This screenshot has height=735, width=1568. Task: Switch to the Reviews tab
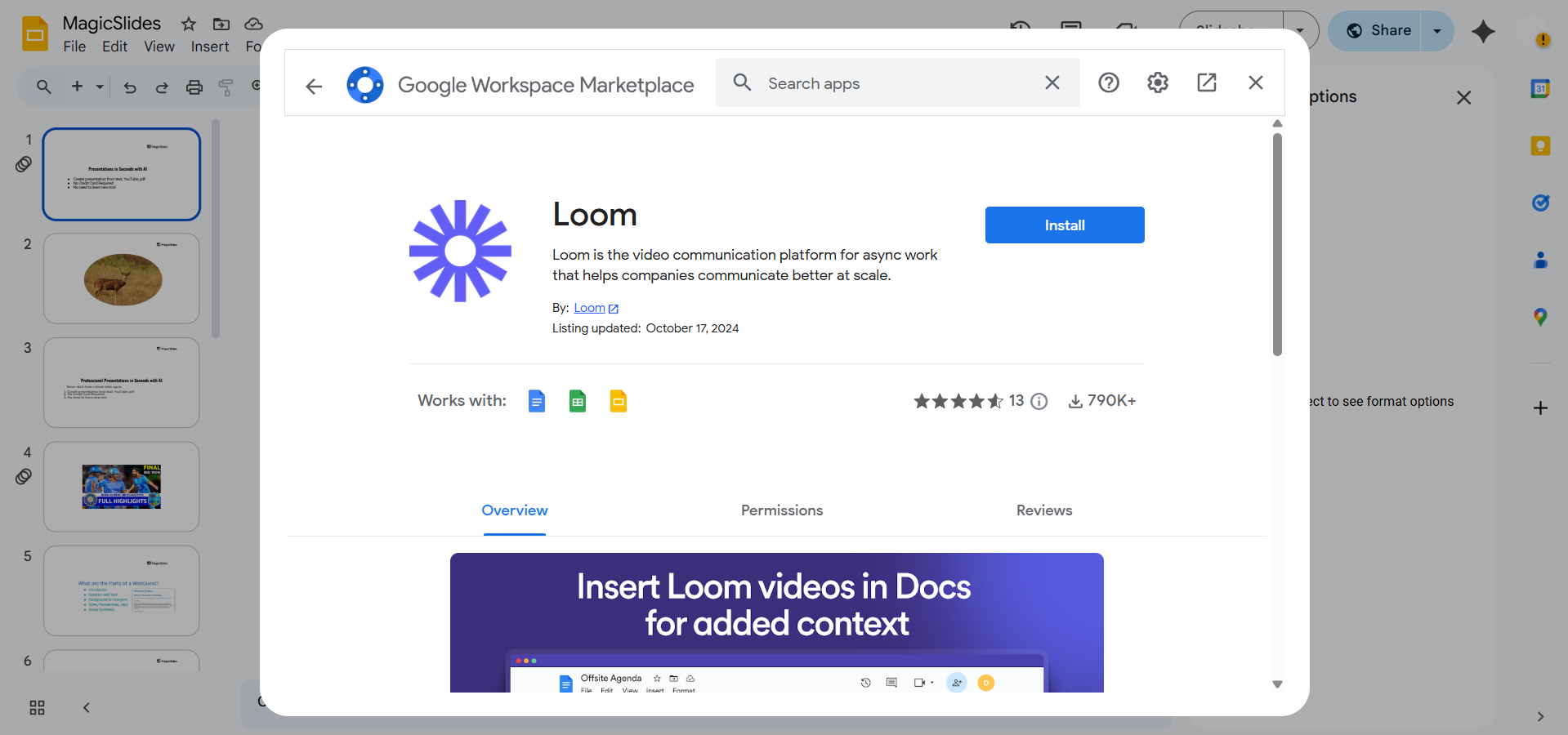[x=1043, y=510]
